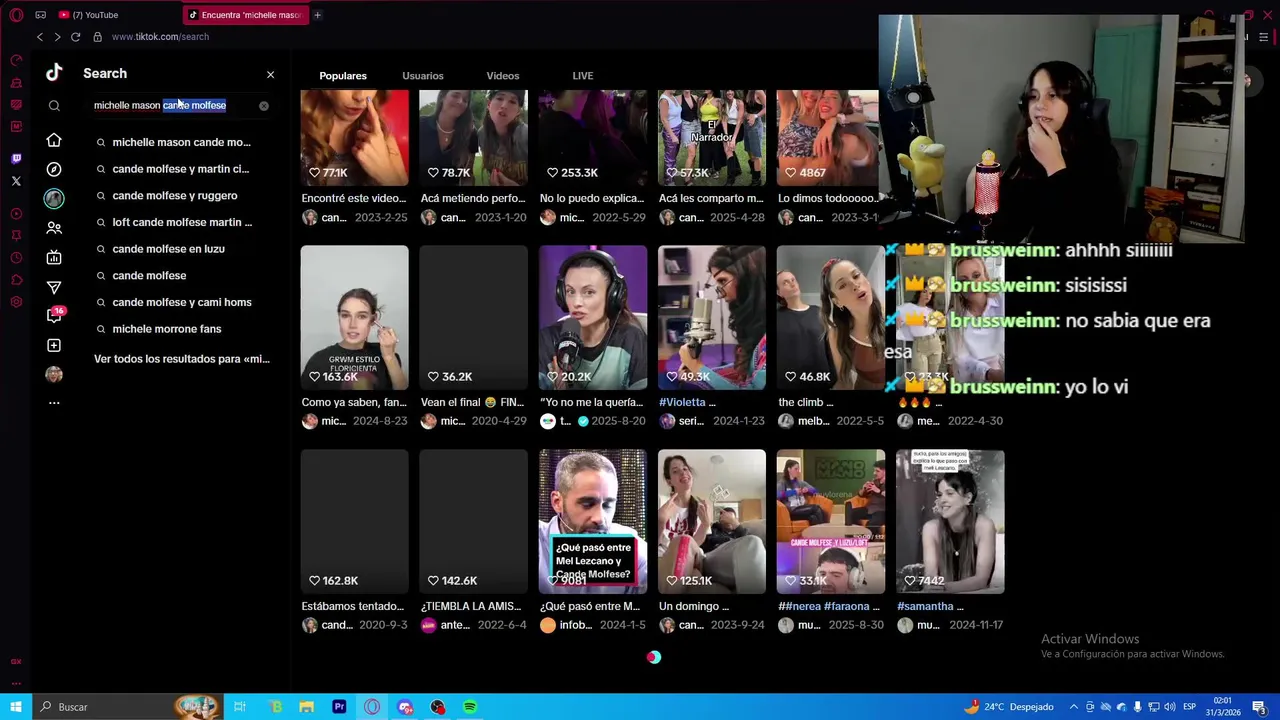1280x720 pixels.
Task: Reload the page in the browser
Action: click(75, 37)
